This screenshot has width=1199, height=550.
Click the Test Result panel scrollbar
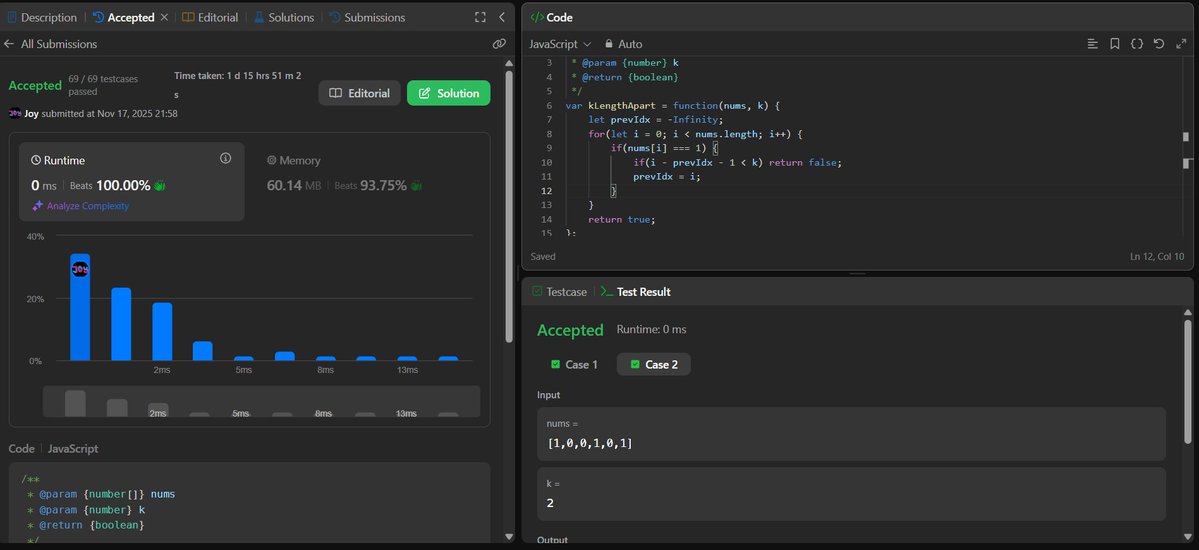point(1188,381)
